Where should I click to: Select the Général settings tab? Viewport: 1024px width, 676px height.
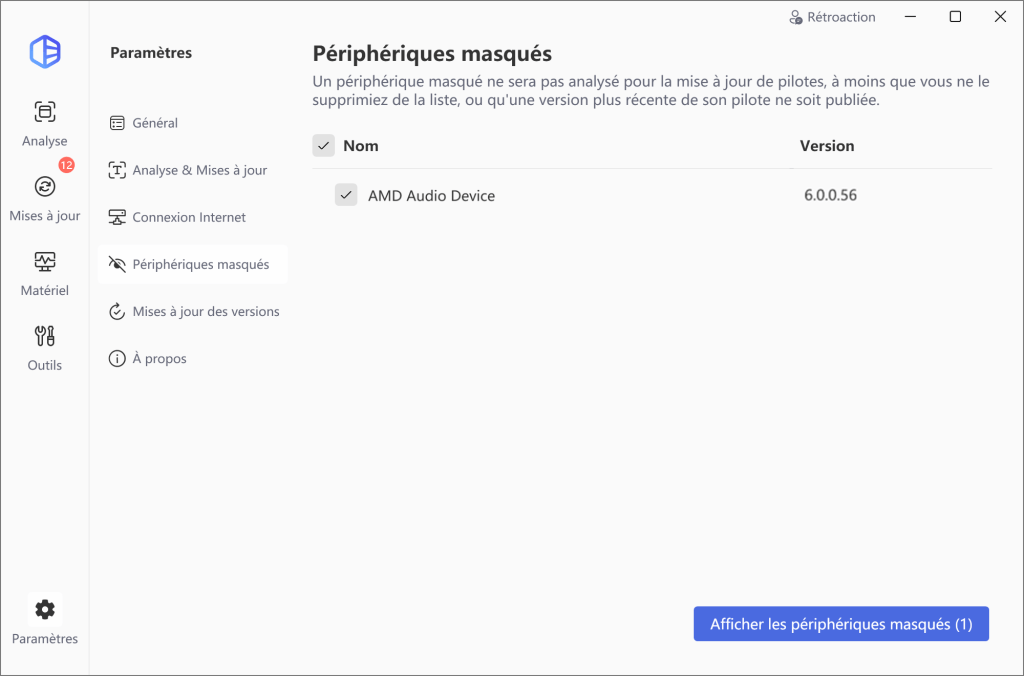coord(193,123)
